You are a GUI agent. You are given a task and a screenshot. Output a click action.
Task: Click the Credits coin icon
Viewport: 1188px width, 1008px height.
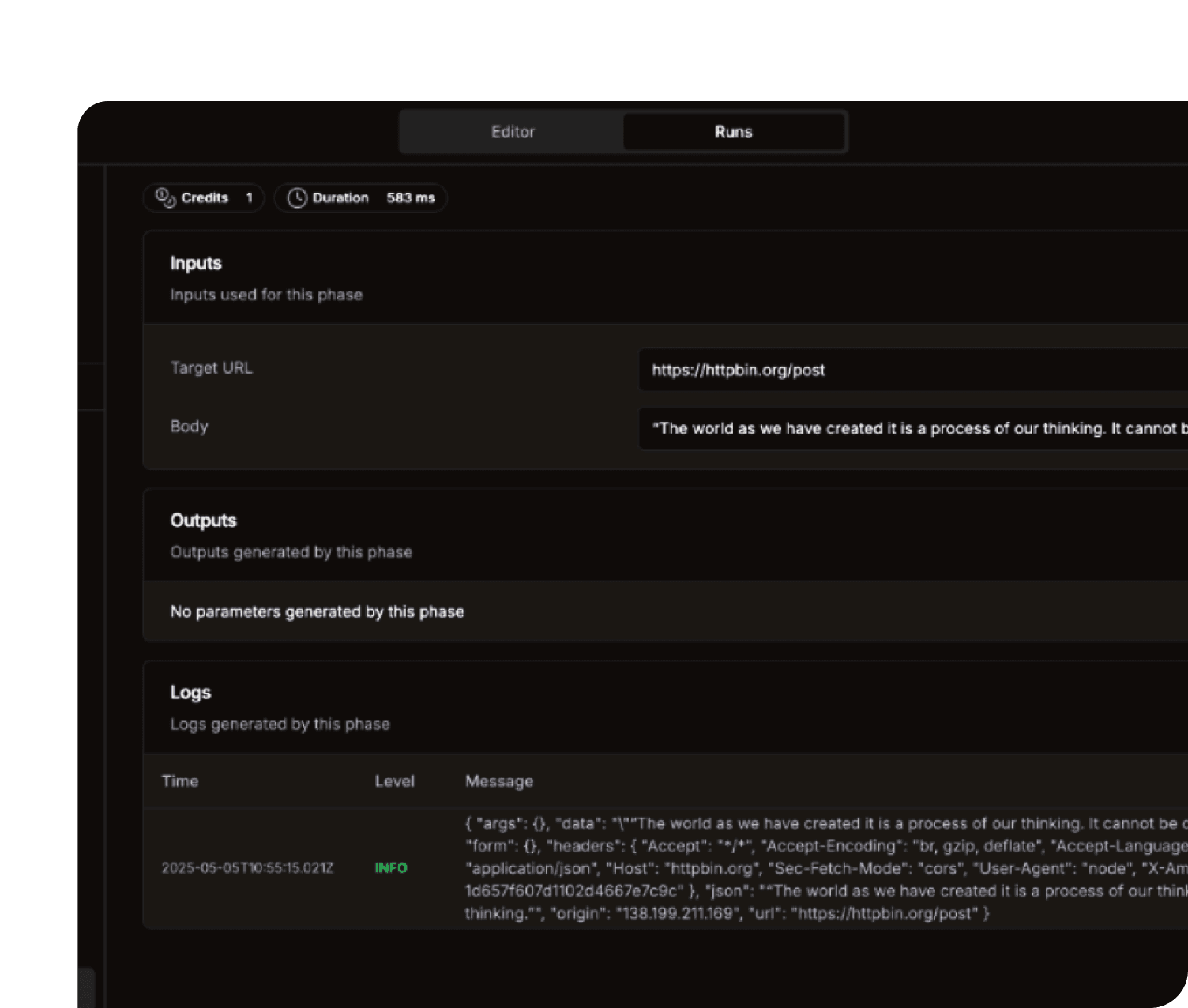coord(164,197)
